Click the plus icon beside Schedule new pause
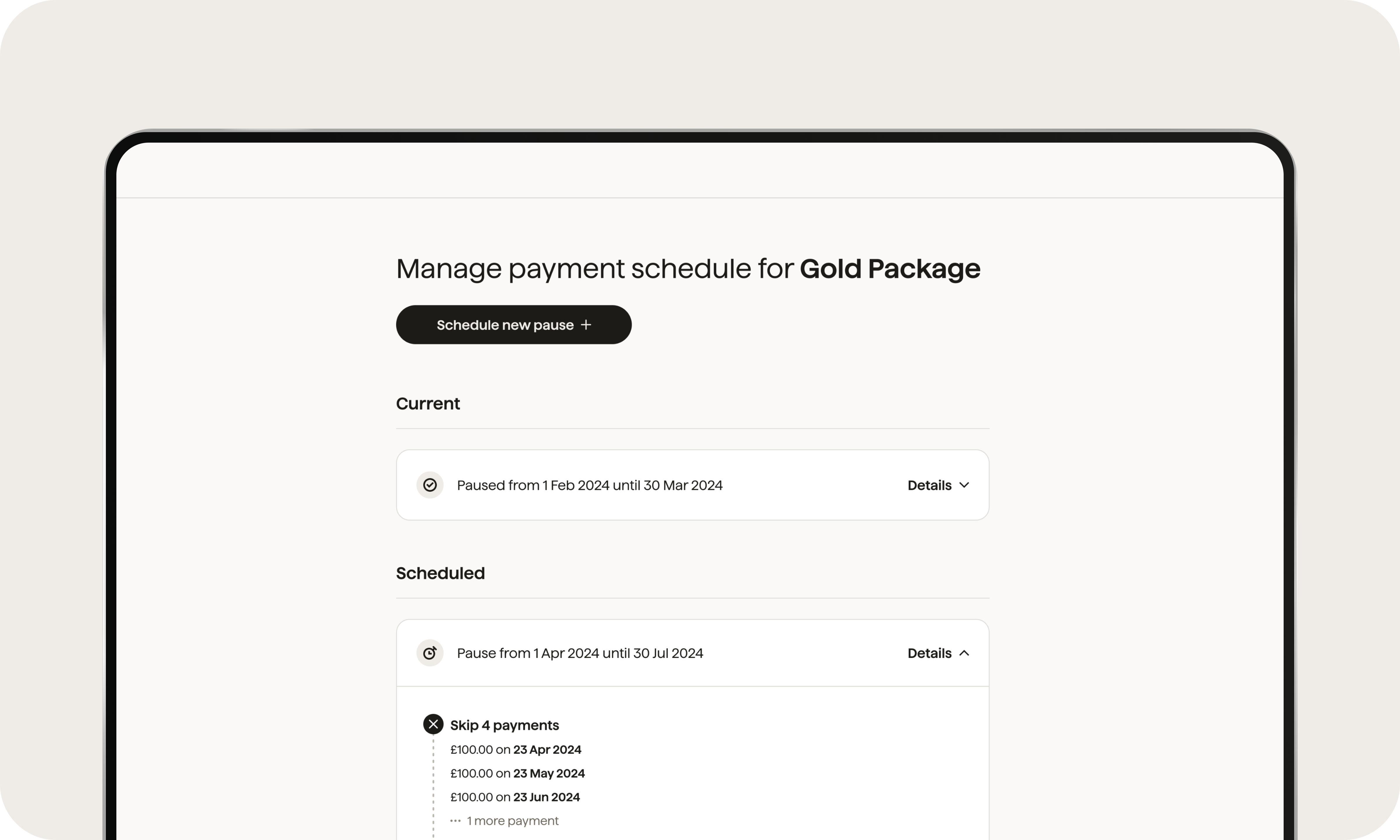Viewport: 1400px width, 840px height. pos(586,325)
